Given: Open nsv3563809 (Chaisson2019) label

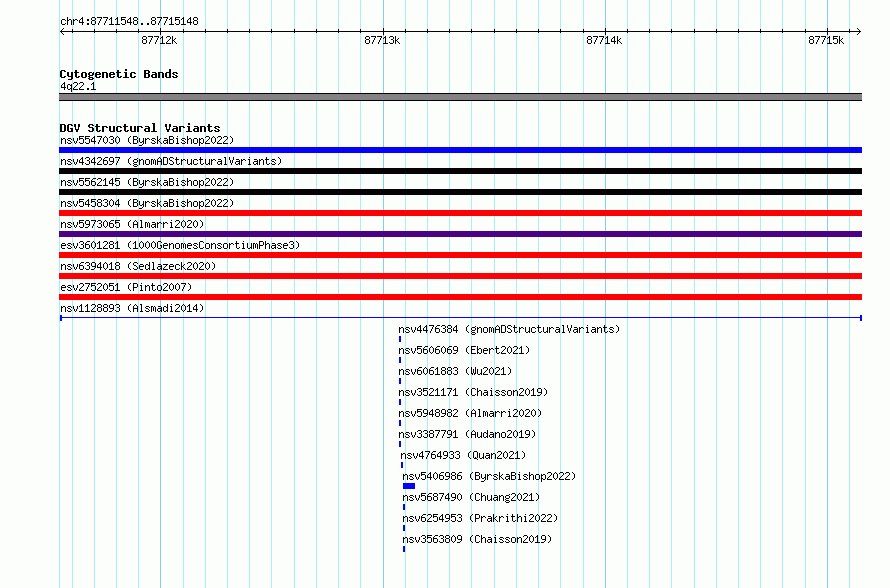Looking at the screenshot, I should (477, 539).
